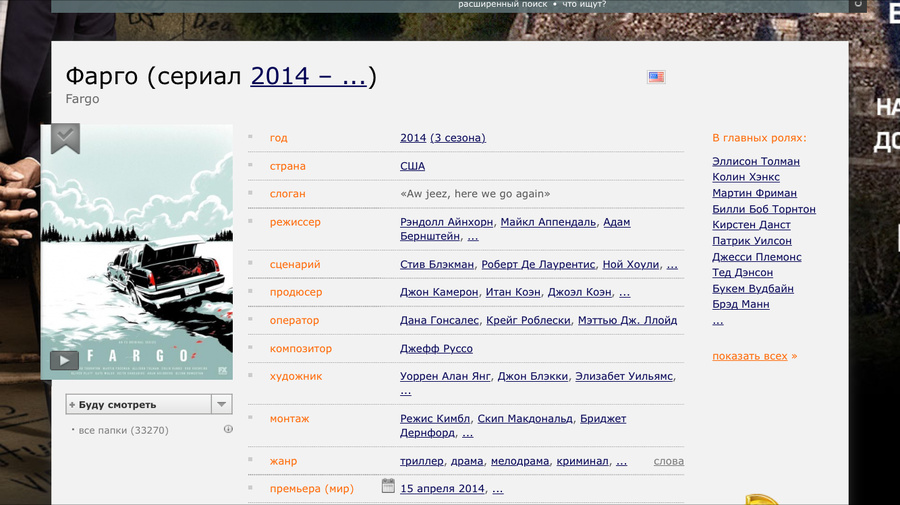Expand more producers via the ellipsis
900x505 pixels.
point(624,292)
